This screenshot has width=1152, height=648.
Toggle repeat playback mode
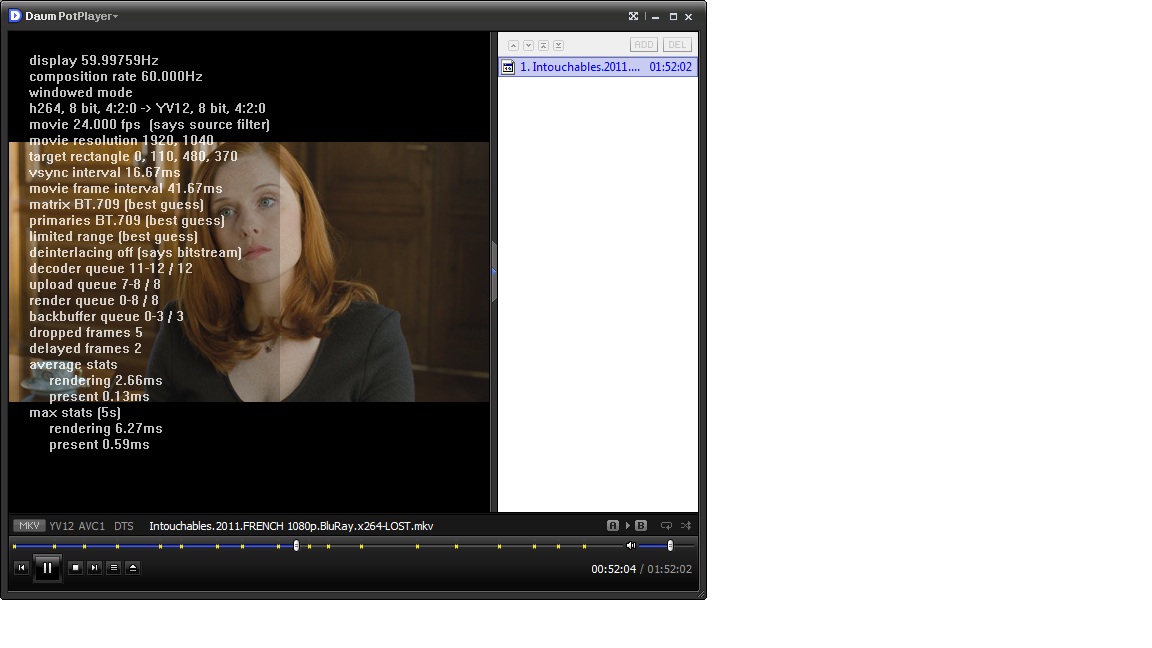[666, 525]
